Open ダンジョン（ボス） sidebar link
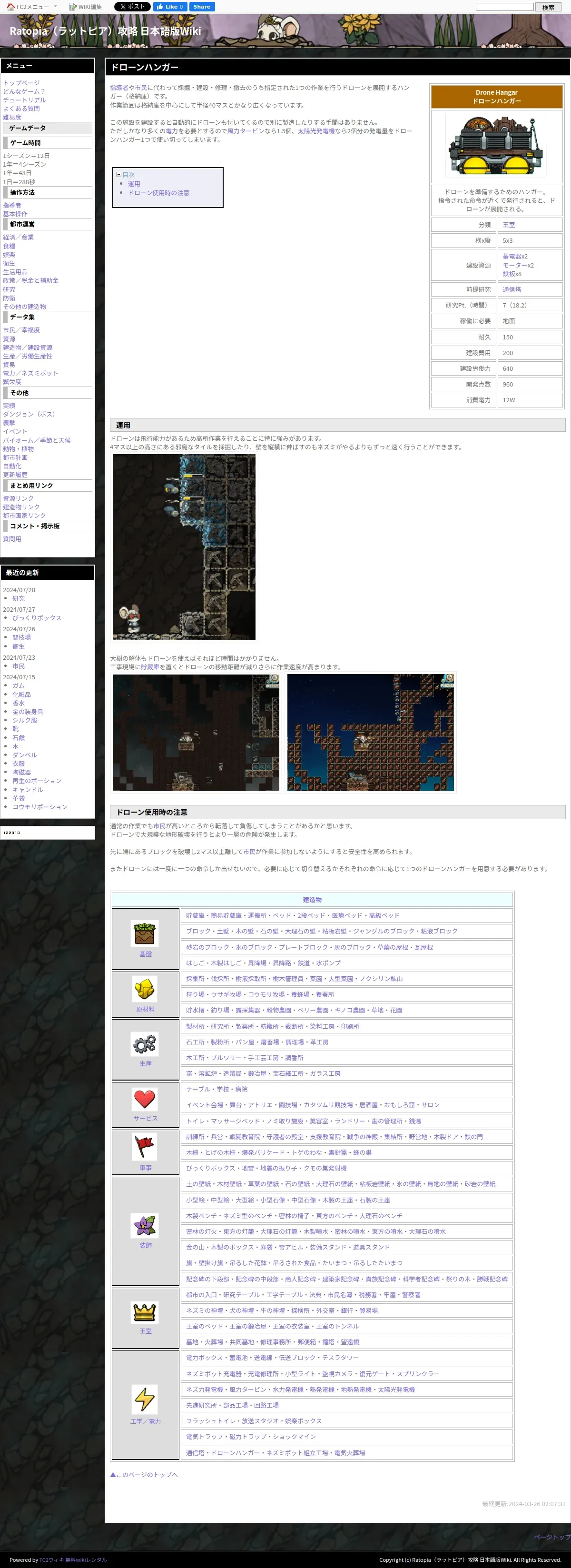Image resolution: width=571 pixels, height=1568 pixels. tap(30, 414)
